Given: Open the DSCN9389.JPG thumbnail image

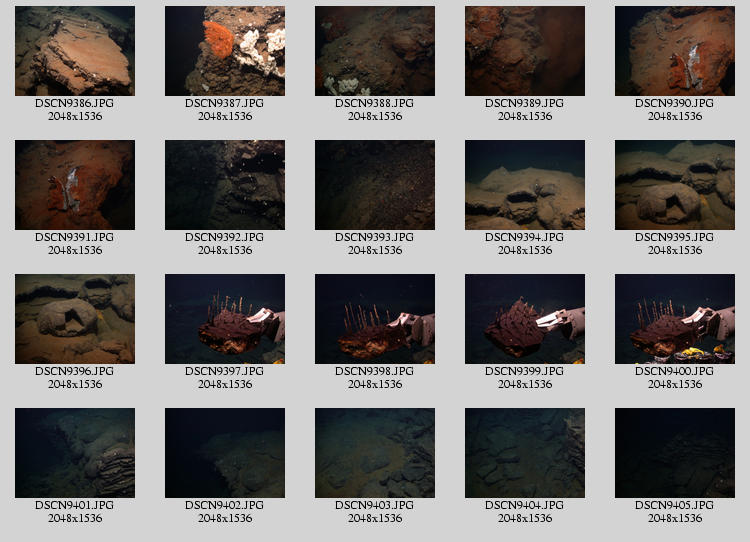Looking at the screenshot, I should click(x=525, y=51).
